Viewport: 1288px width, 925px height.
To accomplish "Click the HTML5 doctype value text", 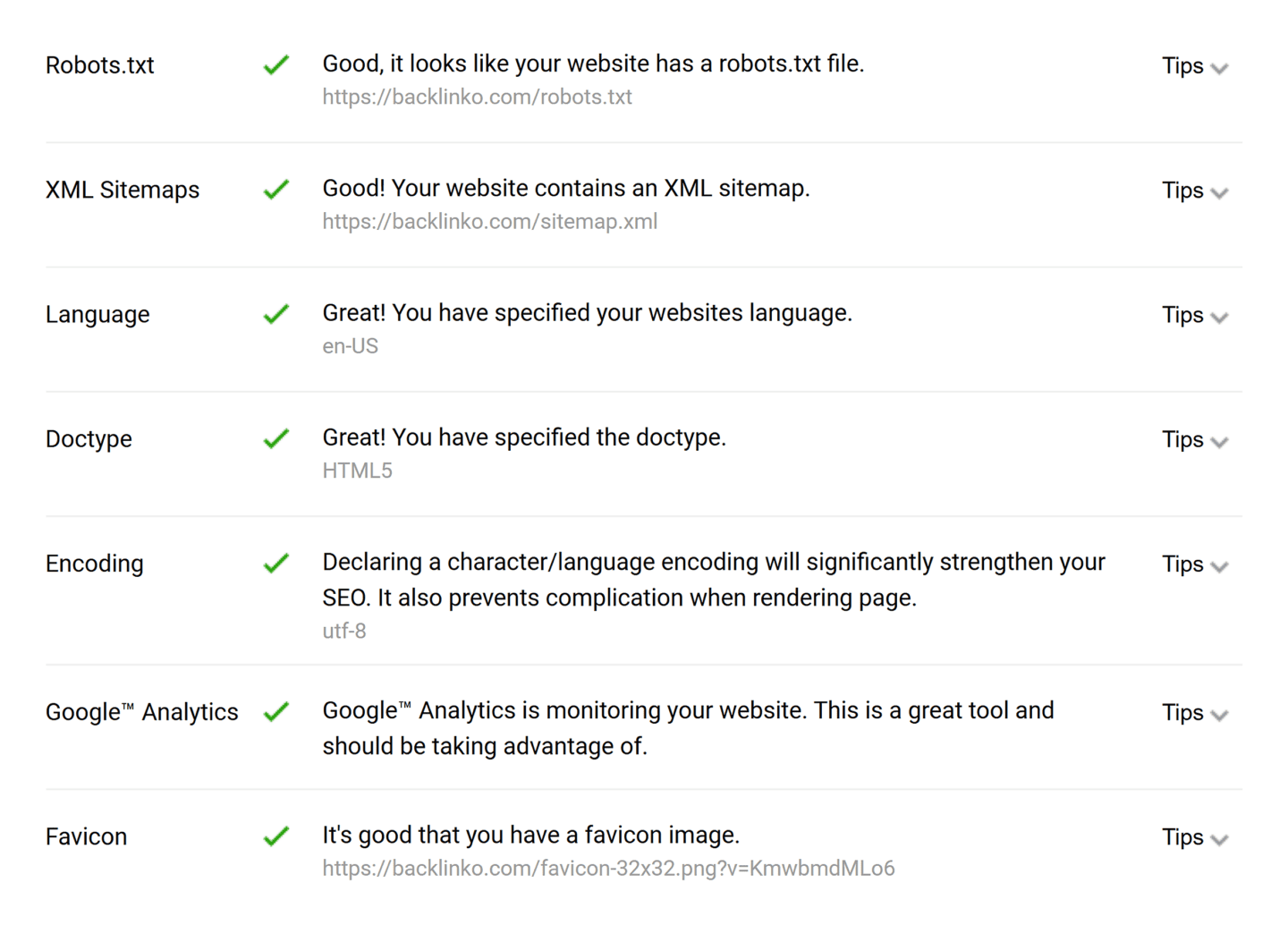I will [357, 470].
